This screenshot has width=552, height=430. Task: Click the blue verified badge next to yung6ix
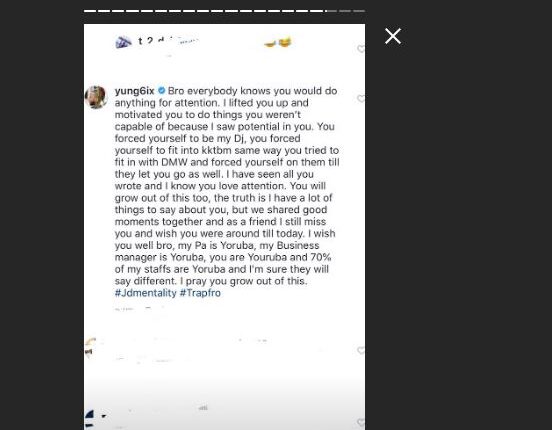tap(162, 91)
